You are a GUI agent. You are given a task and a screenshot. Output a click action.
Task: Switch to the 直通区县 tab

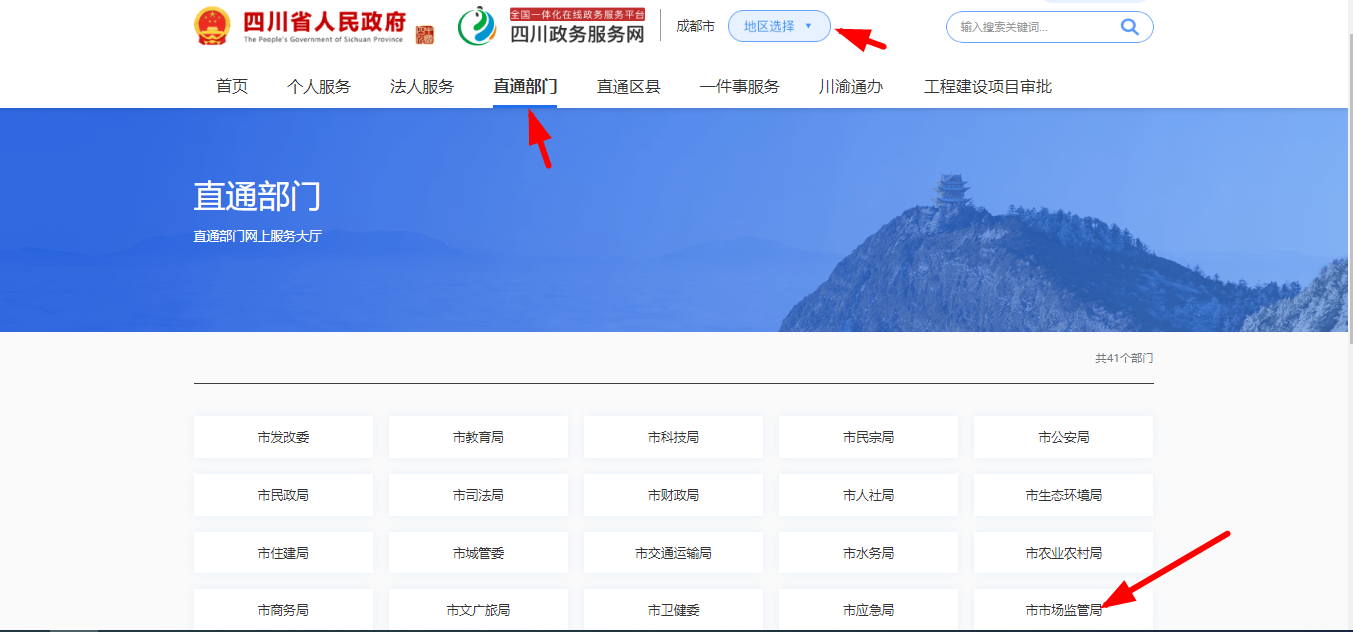point(629,87)
